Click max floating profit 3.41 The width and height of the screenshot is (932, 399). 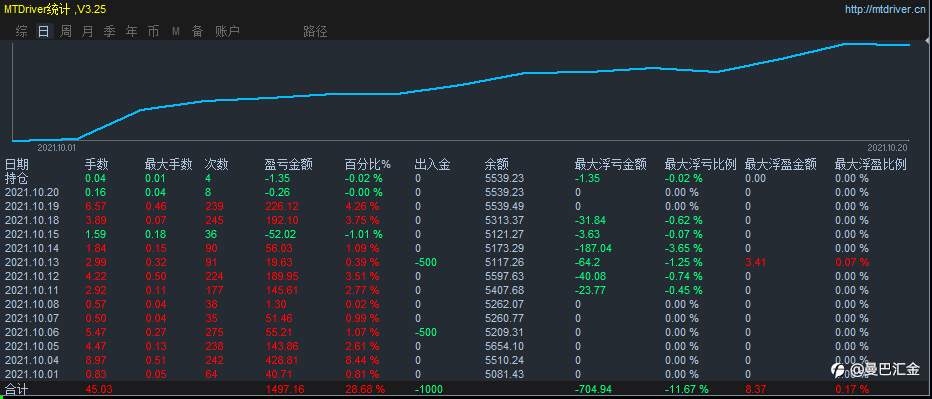point(754,262)
